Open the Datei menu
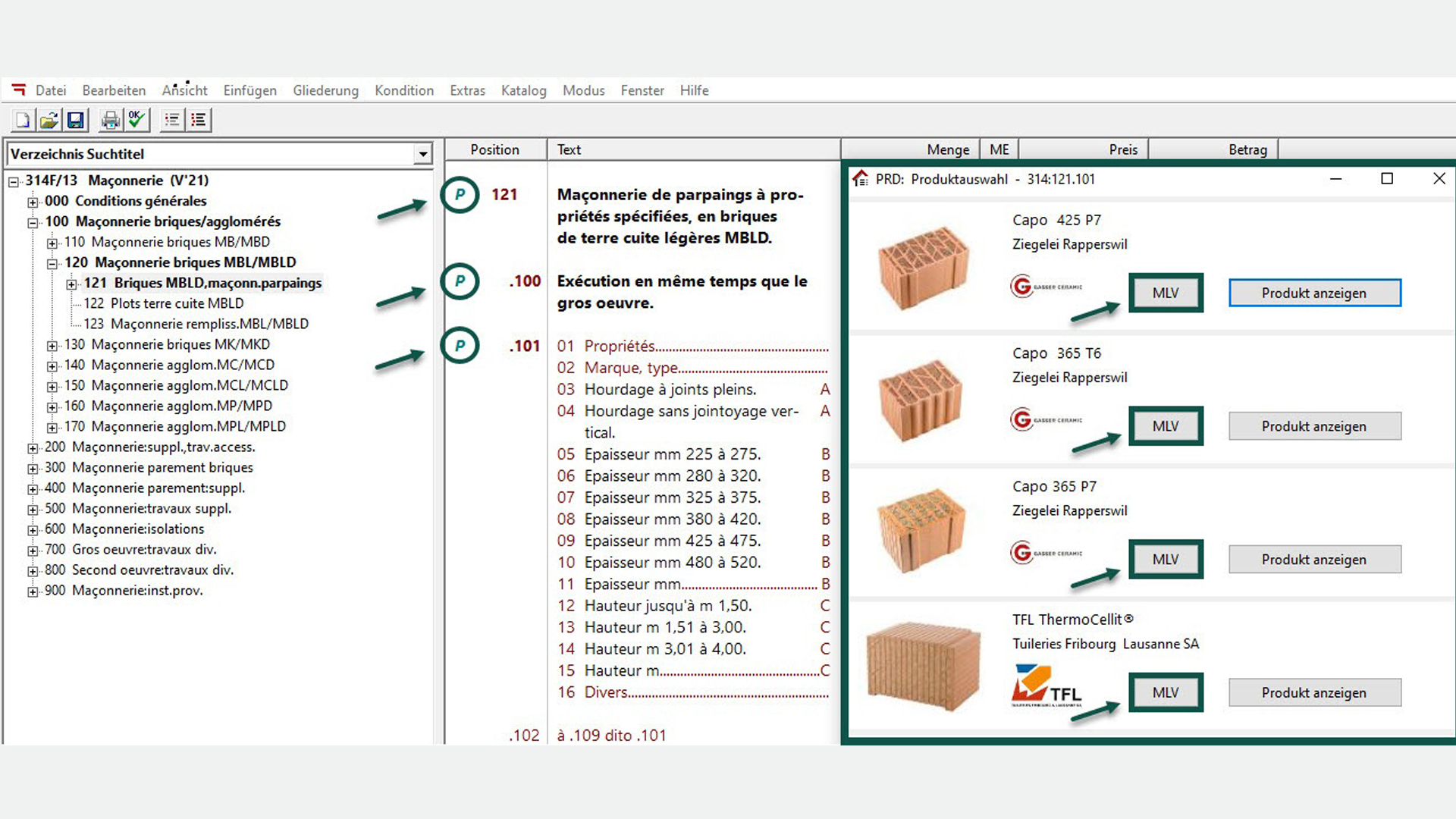The image size is (1456, 819). coord(51,90)
